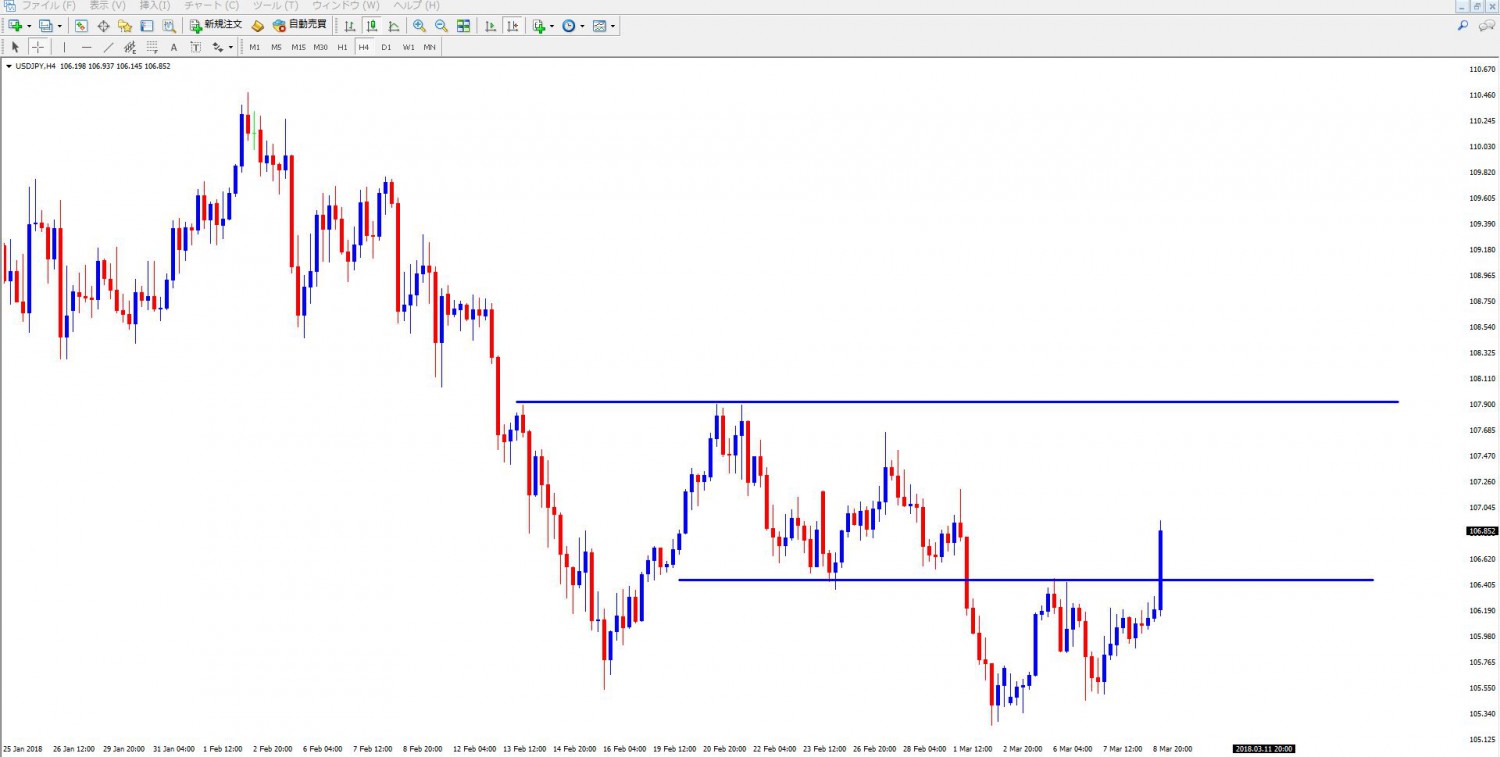Click the current price label 106.852
The width and height of the screenshot is (1500, 757).
pyautogui.click(x=1481, y=531)
